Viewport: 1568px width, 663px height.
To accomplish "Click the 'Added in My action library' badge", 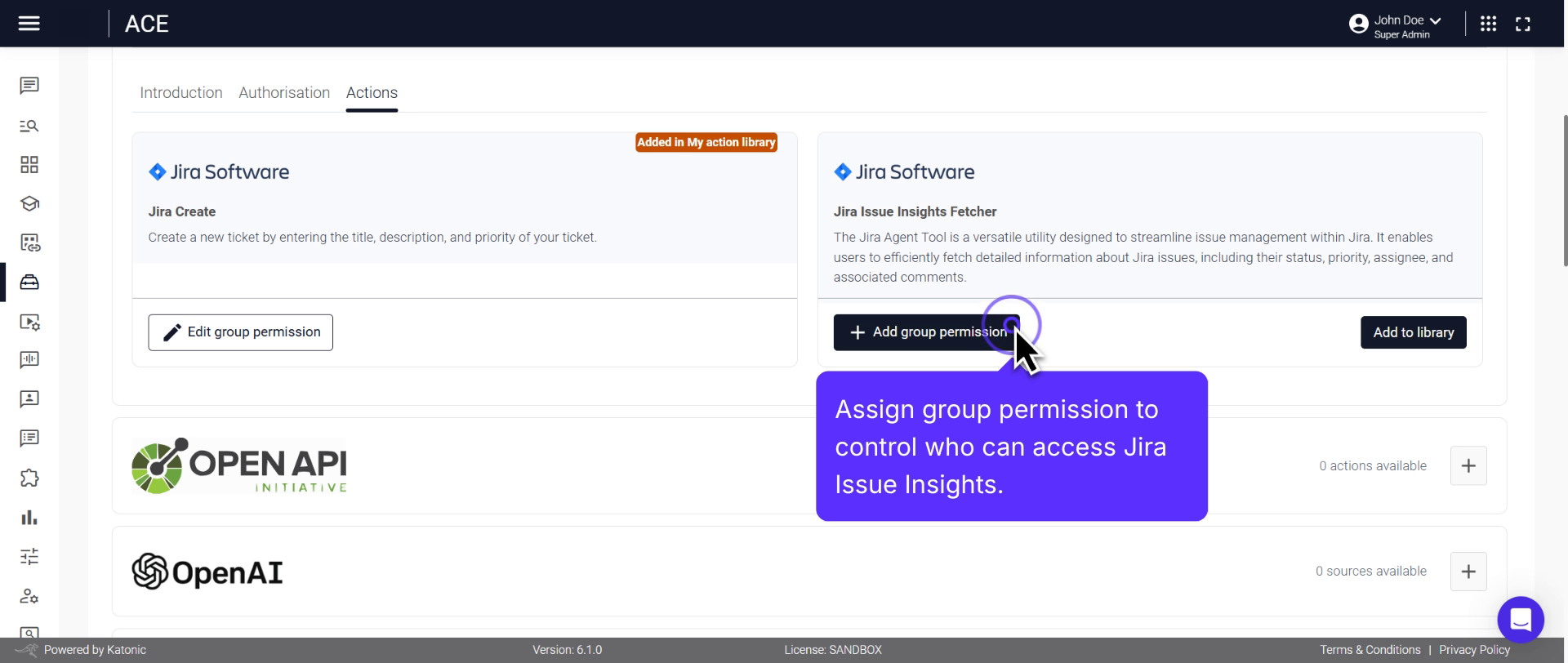I will click(x=706, y=142).
